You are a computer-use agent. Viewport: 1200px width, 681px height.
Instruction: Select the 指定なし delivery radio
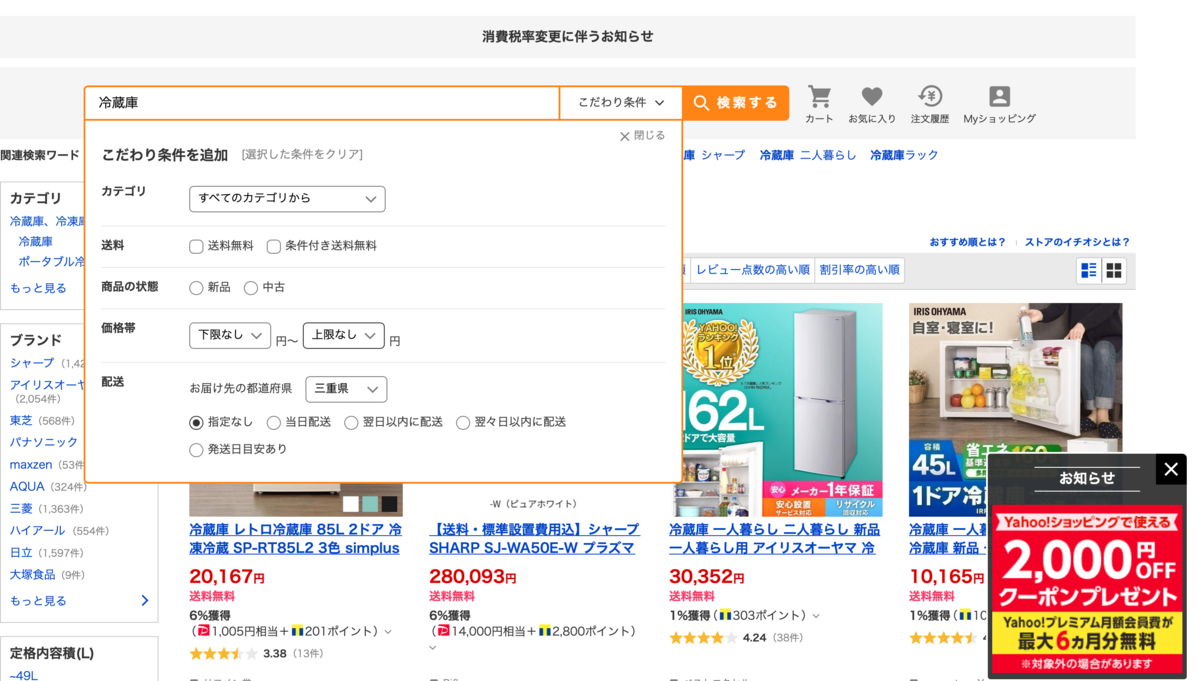tap(196, 423)
